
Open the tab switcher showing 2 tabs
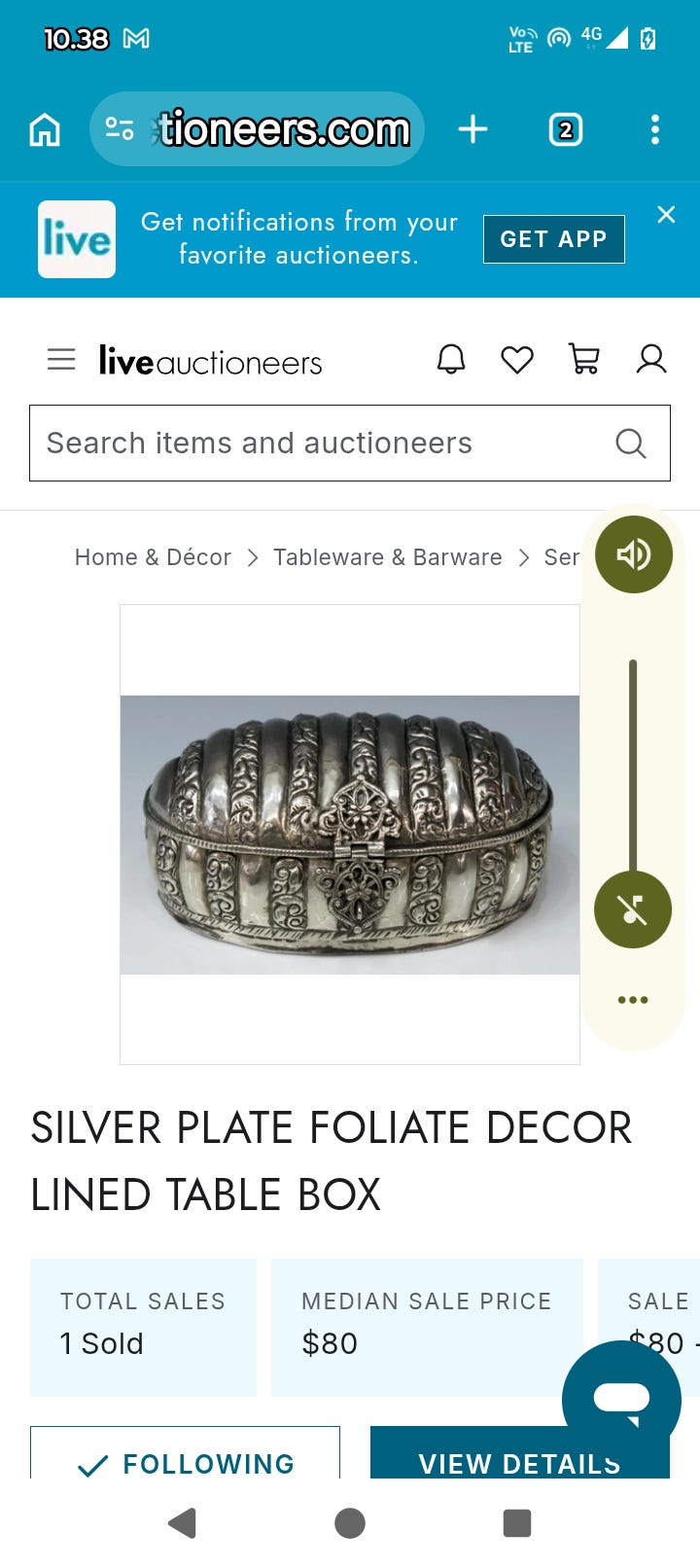coord(566,129)
